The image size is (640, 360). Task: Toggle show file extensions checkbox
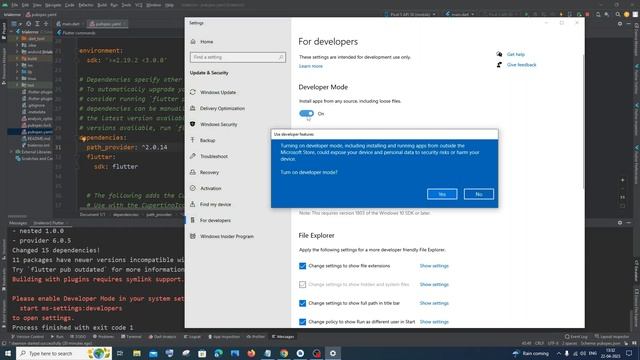point(302,266)
